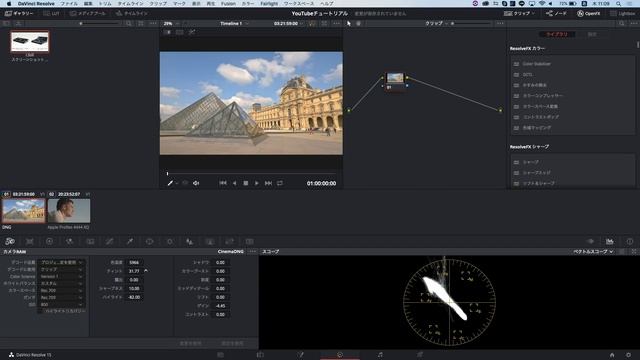Open the ISO 800 dropdown
This screenshot has width=640, height=360.
(x=61, y=304)
